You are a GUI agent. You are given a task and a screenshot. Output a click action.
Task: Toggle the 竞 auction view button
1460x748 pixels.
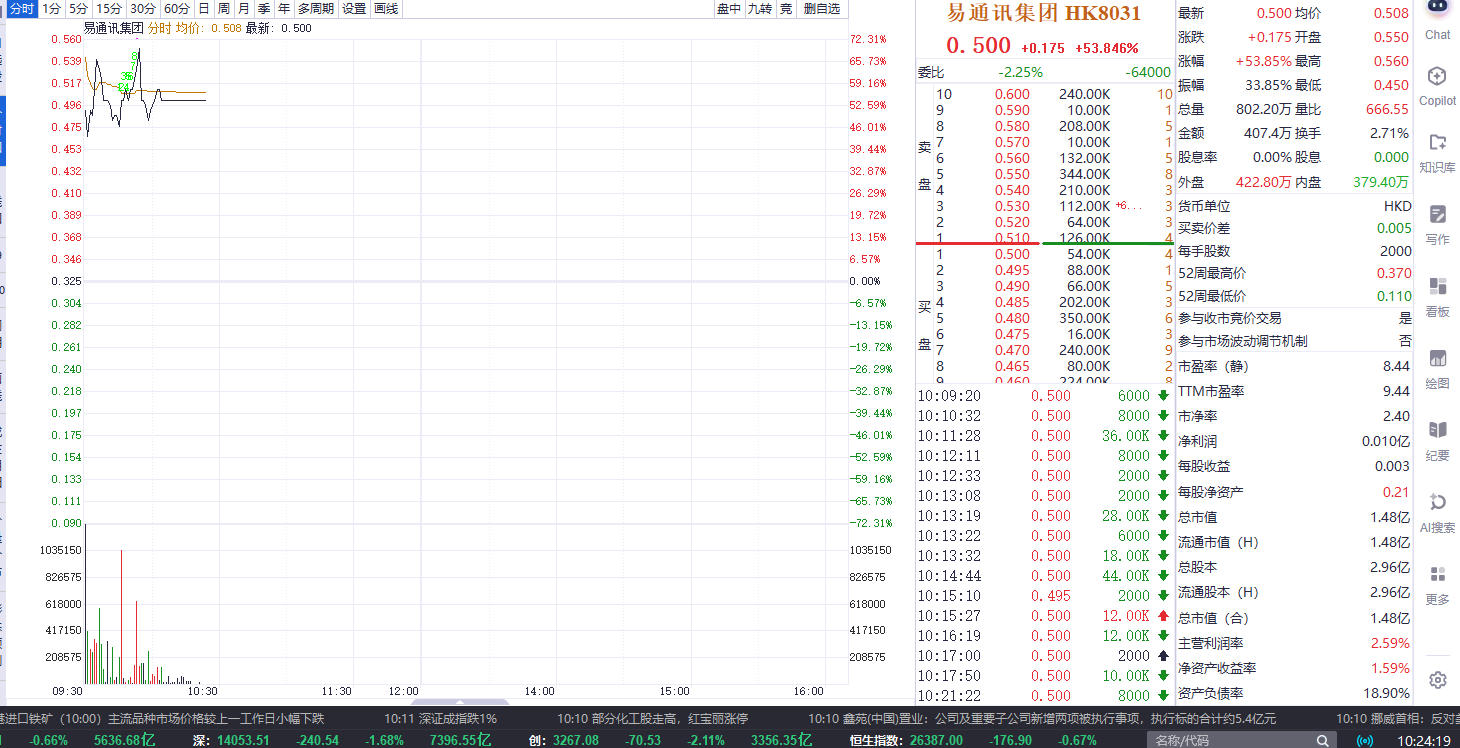click(x=786, y=9)
